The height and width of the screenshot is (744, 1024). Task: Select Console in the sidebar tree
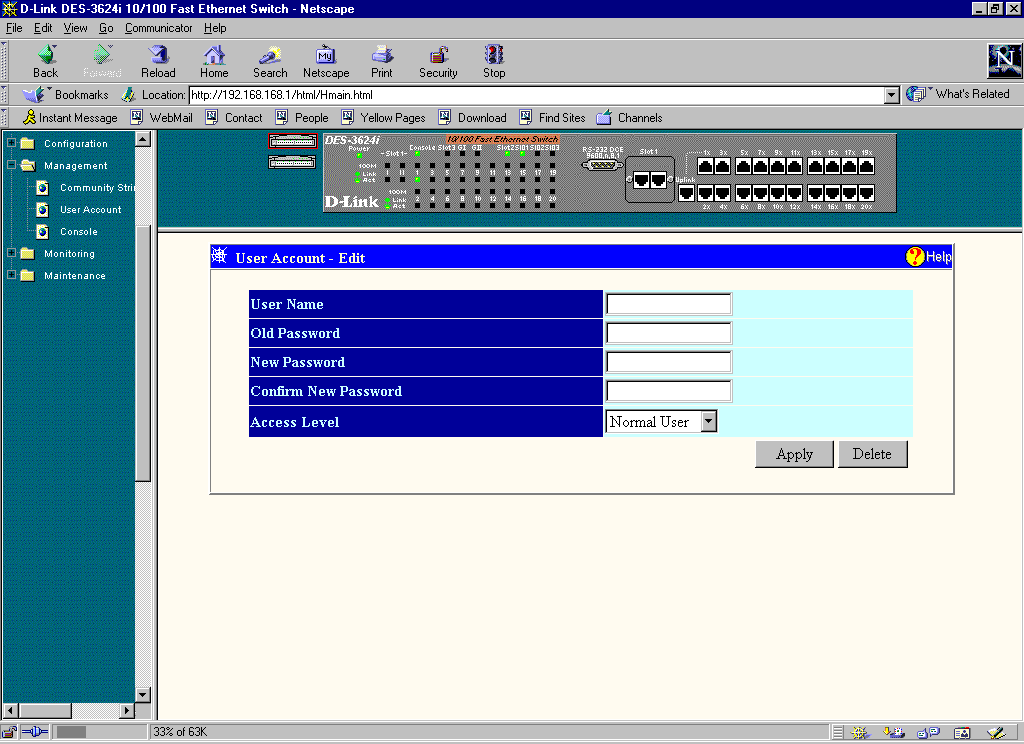79,232
